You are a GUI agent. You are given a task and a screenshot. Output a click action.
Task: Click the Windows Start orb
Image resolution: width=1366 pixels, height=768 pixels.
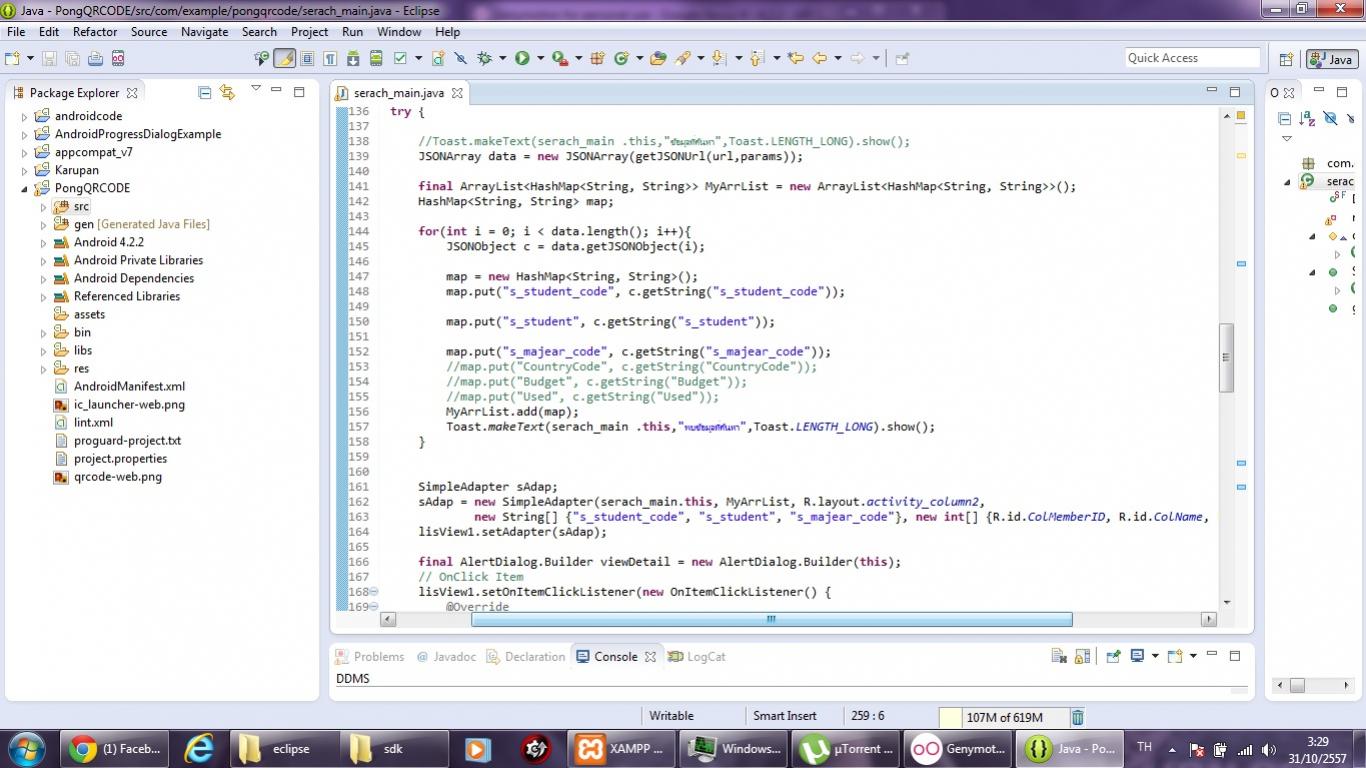tap(25, 747)
